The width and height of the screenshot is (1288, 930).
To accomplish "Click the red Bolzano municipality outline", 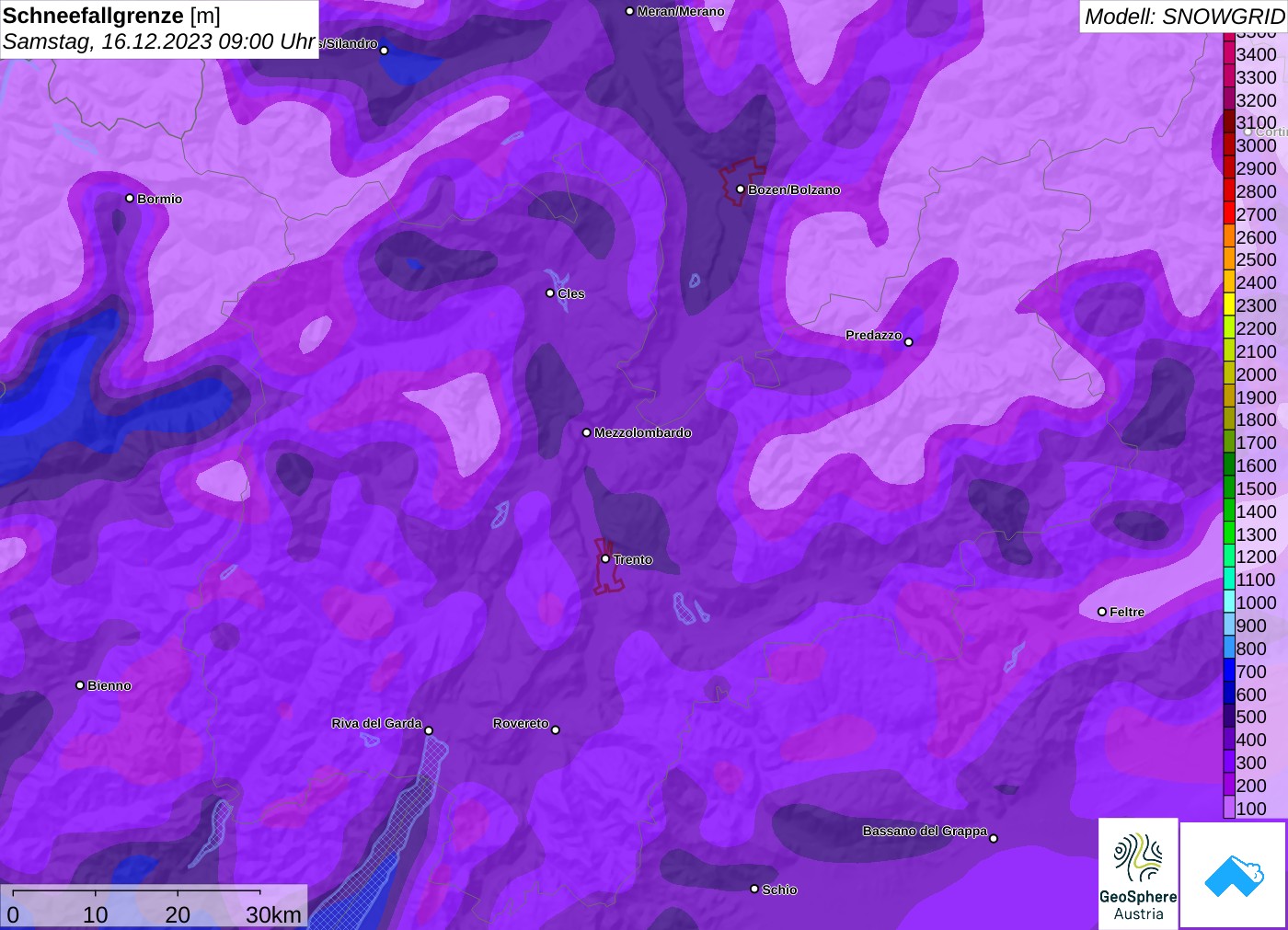I will (742, 182).
